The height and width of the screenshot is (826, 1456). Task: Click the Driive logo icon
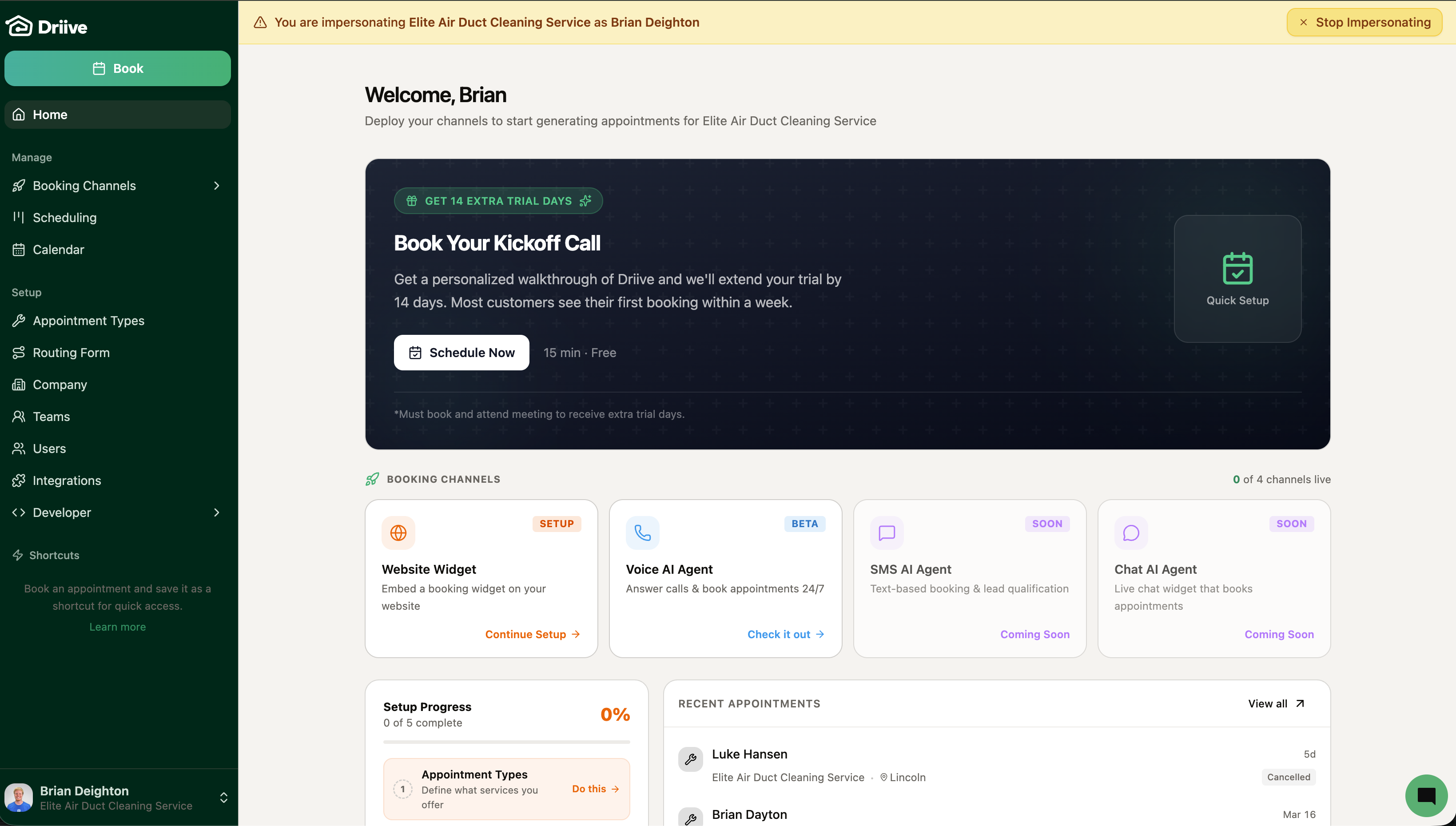(x=19, y=26)
